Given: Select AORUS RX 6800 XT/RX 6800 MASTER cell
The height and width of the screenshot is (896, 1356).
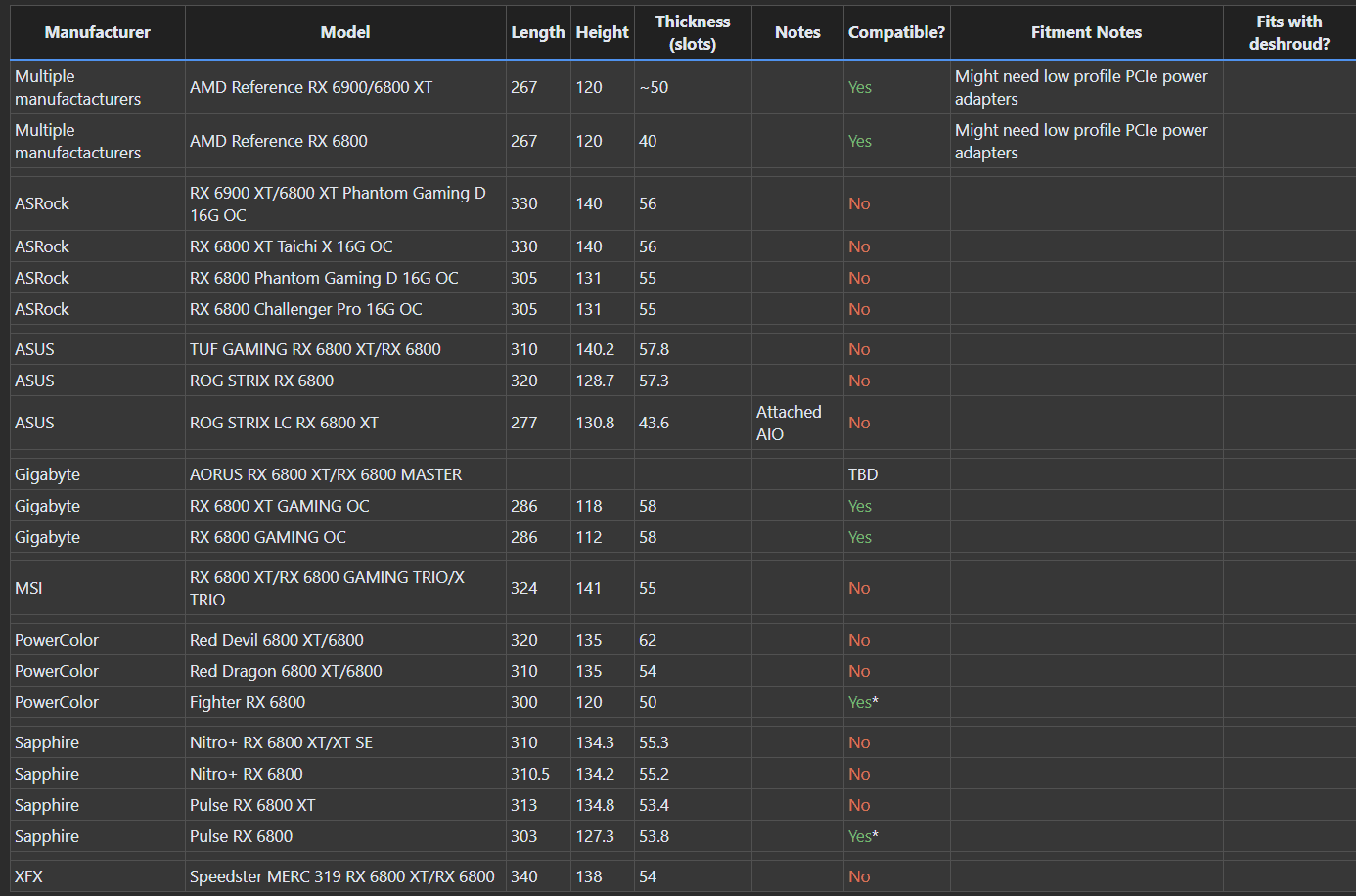Looking at the screenshot, I should (x=345, y=474).
